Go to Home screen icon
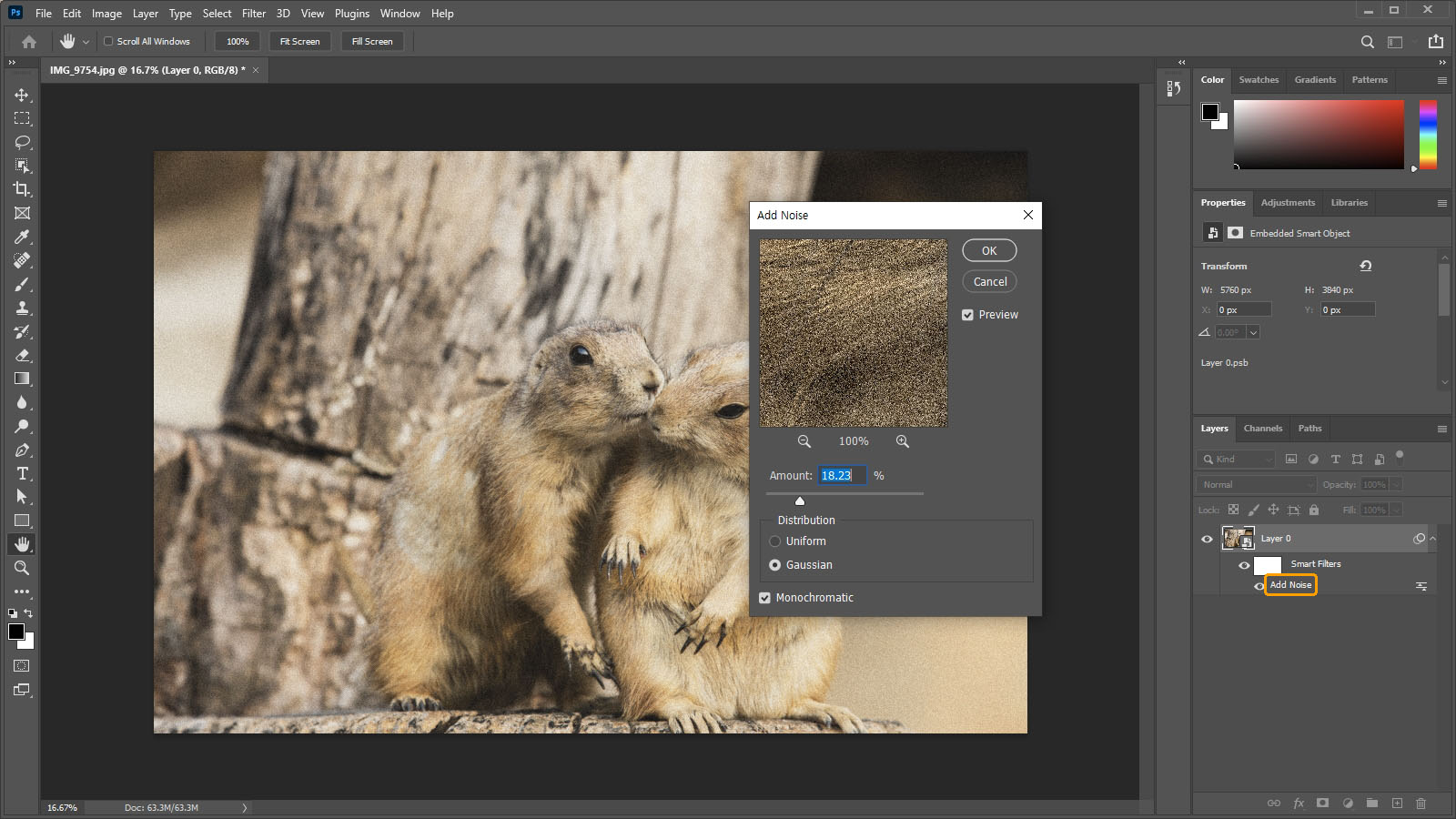The image size is (1456, 819). (x=29, y=42)
